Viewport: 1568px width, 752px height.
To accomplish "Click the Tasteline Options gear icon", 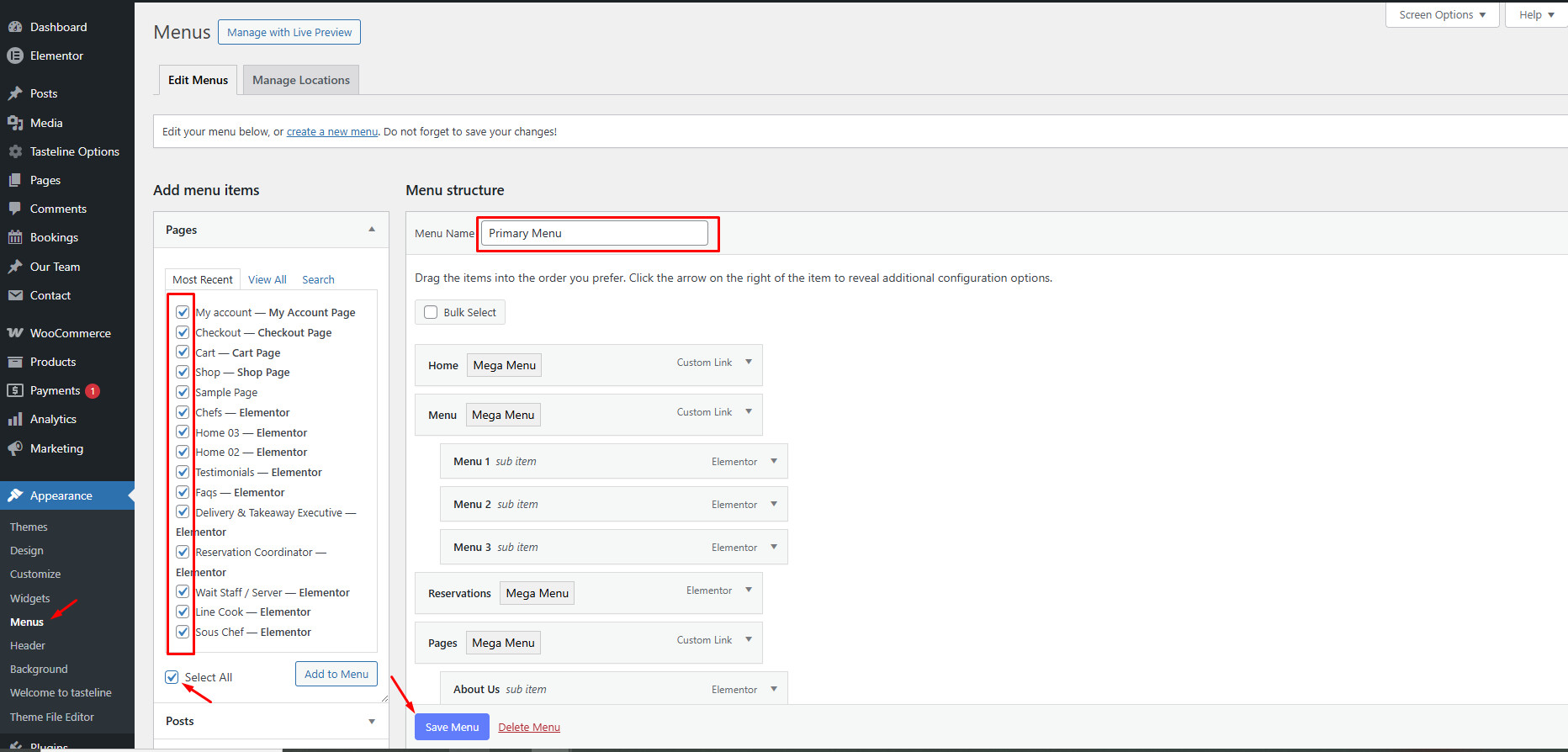I will pos(15,151).
